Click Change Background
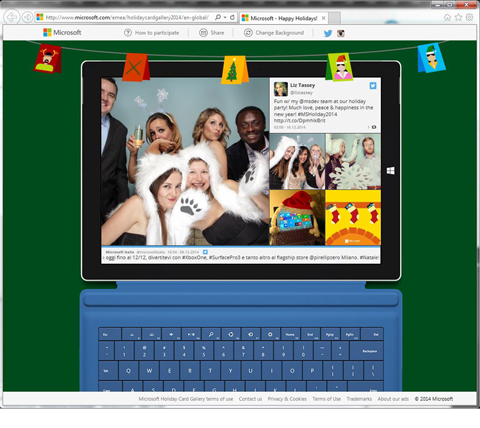 coord(274,33)
